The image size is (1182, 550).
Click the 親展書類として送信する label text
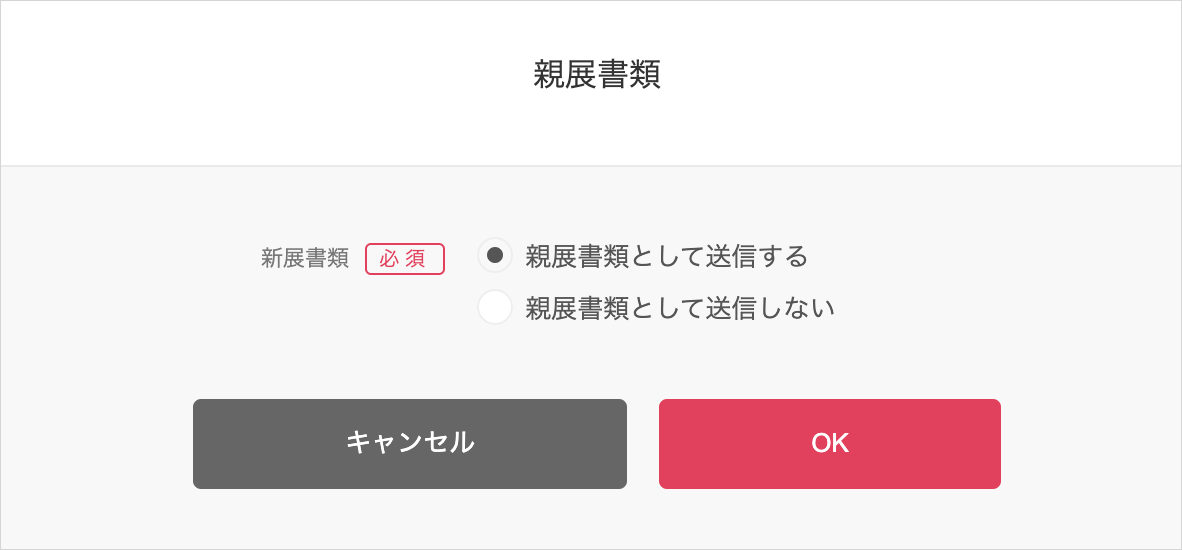(x=666, y=257)
